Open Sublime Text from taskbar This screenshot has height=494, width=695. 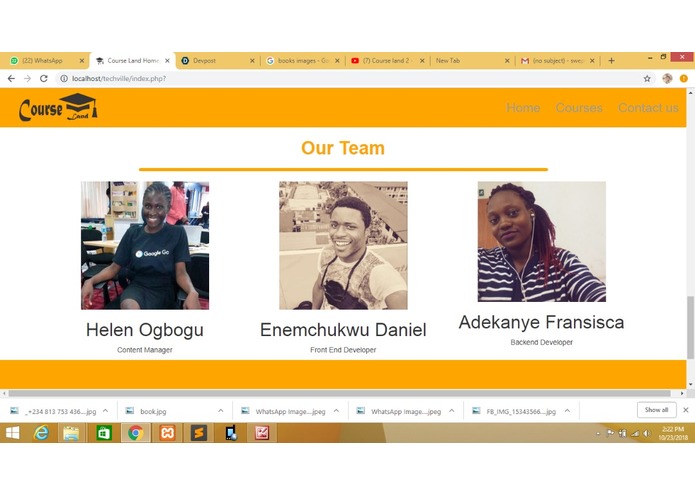(199, 433)
